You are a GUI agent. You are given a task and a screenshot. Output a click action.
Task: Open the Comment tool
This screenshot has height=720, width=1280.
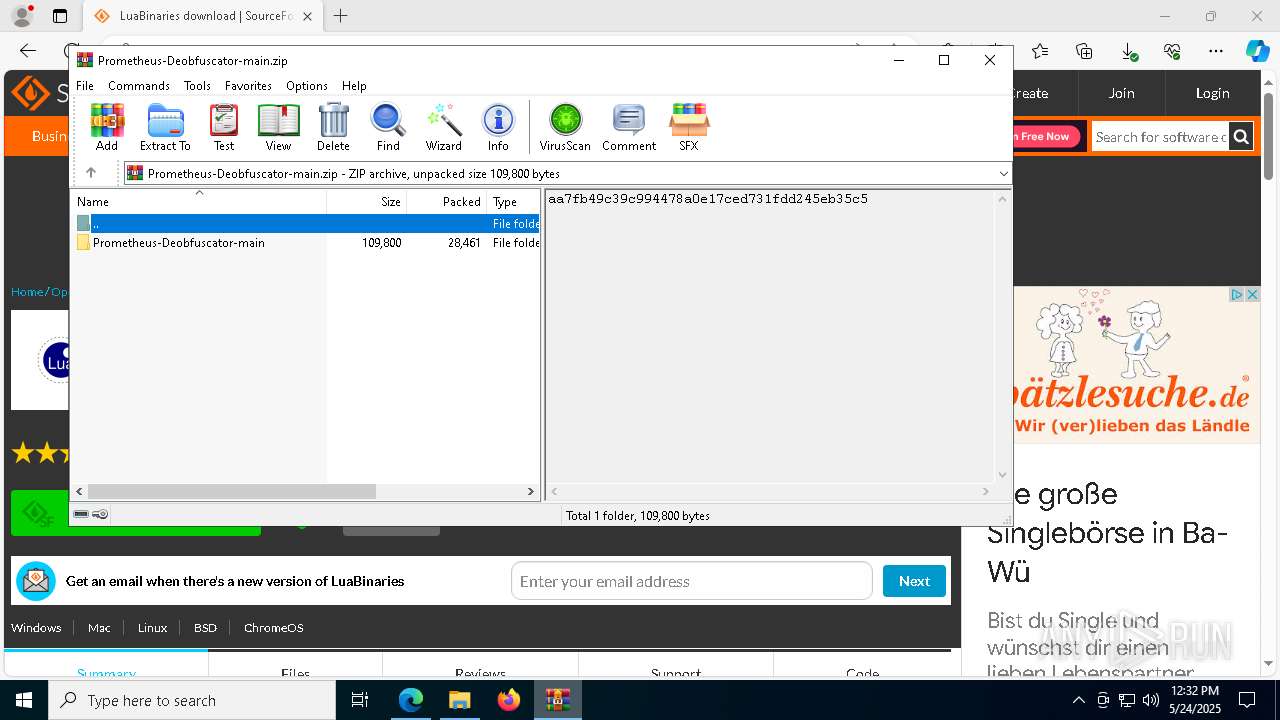click(629, 127)
